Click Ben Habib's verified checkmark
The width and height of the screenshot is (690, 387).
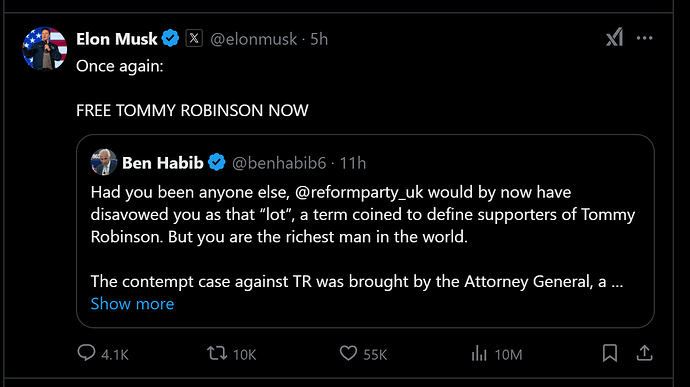point(217,162)
